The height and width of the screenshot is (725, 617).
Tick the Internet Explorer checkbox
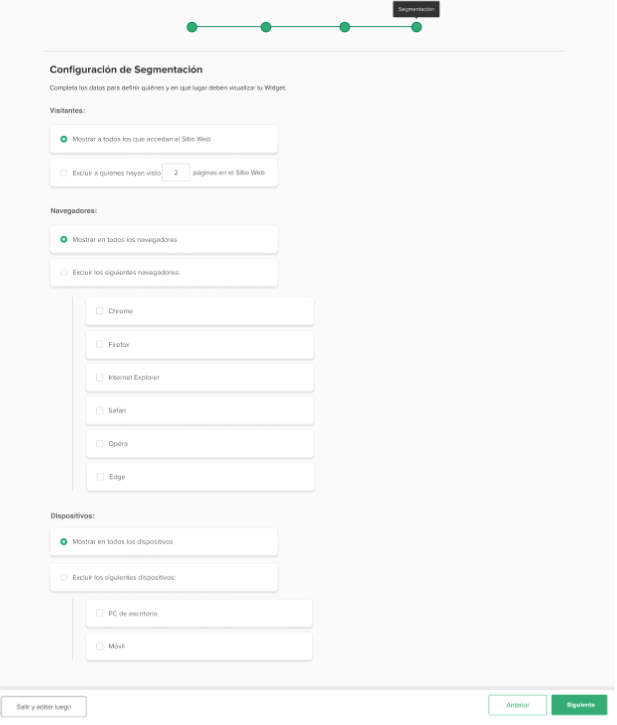click(99, 378)
